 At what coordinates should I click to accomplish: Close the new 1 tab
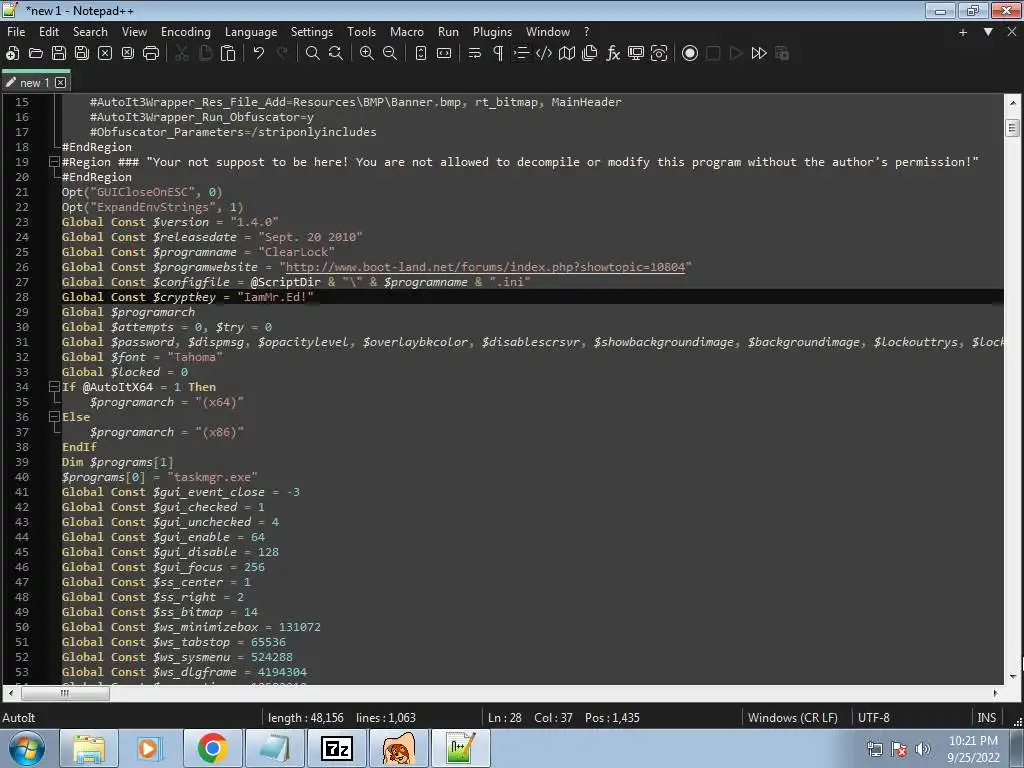pos(61,82)
